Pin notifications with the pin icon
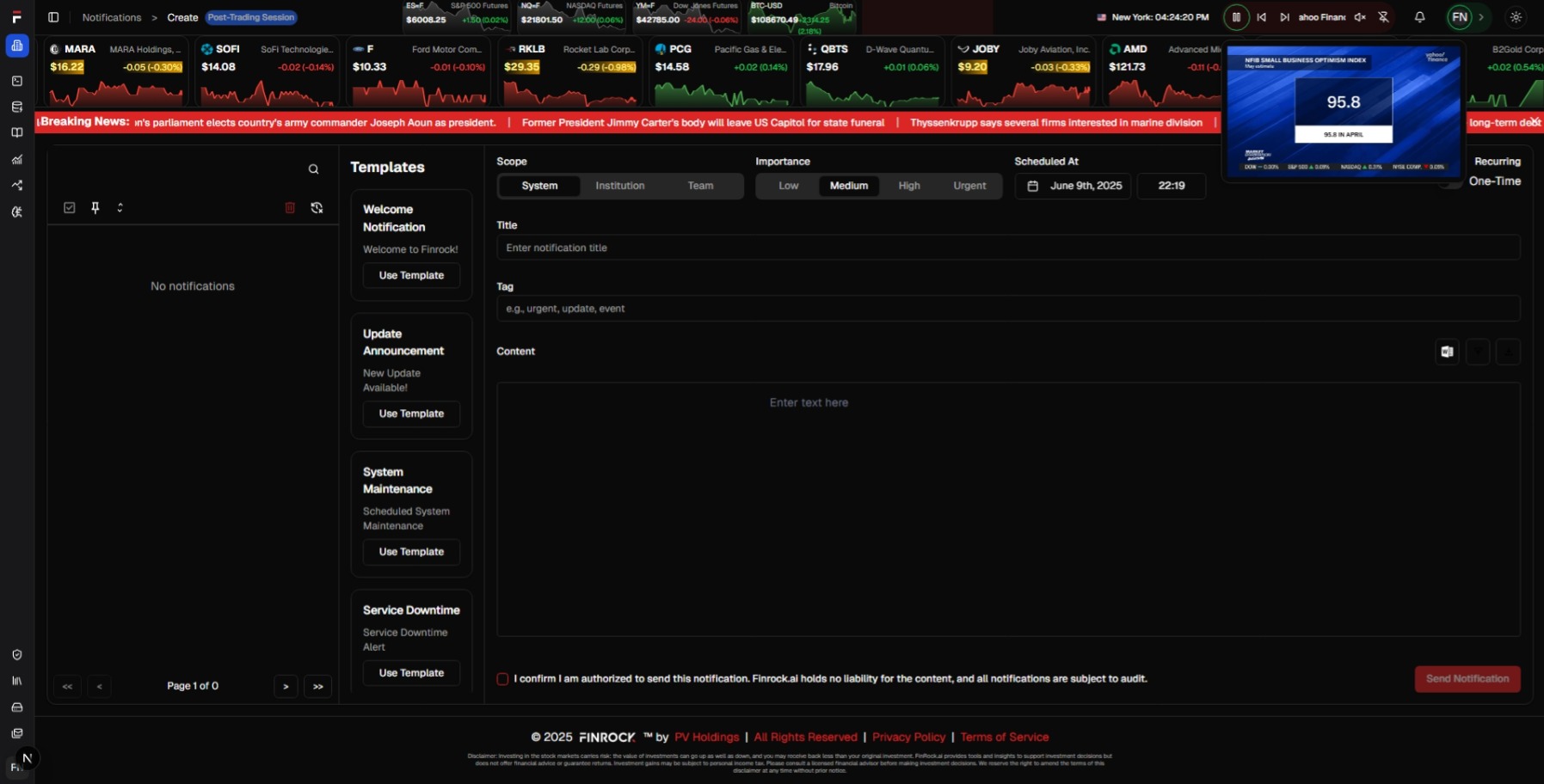Screen dimensions: 1544x784 point(95,207)
